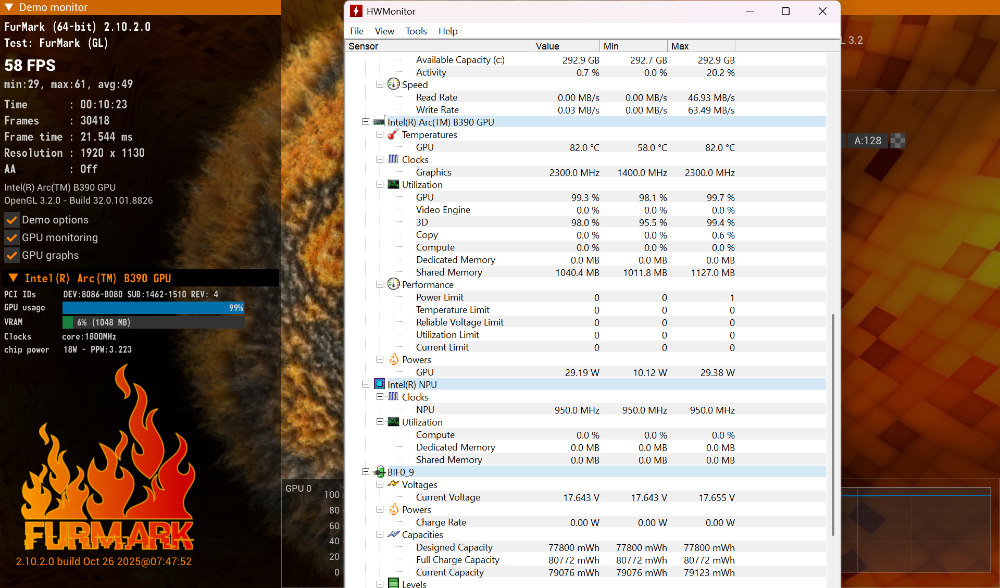1000x588 pixels.
Task: Select the Power Limit row
Action: tap(585, 297)
